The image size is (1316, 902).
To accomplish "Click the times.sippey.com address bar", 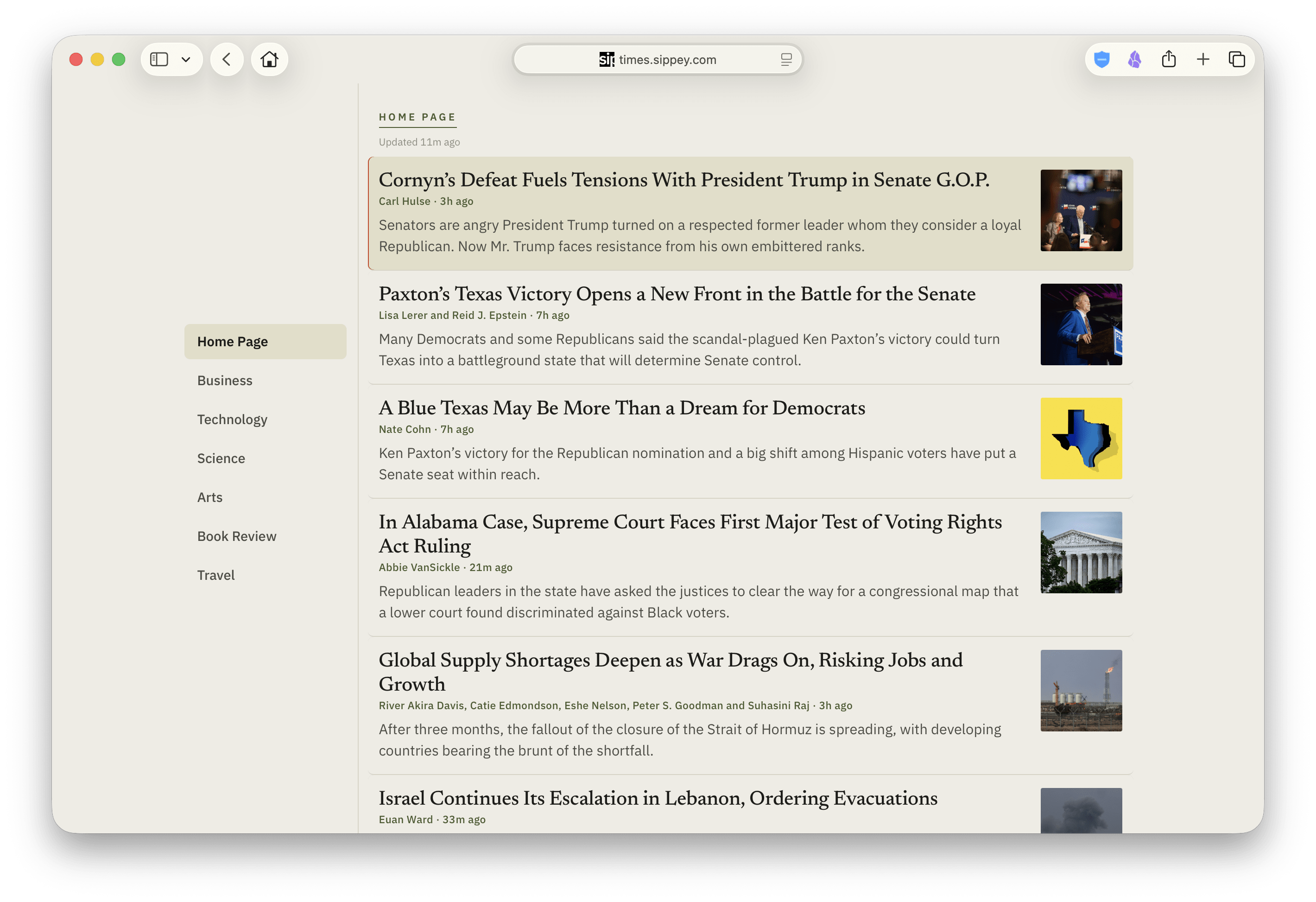I will pos(658,59).
